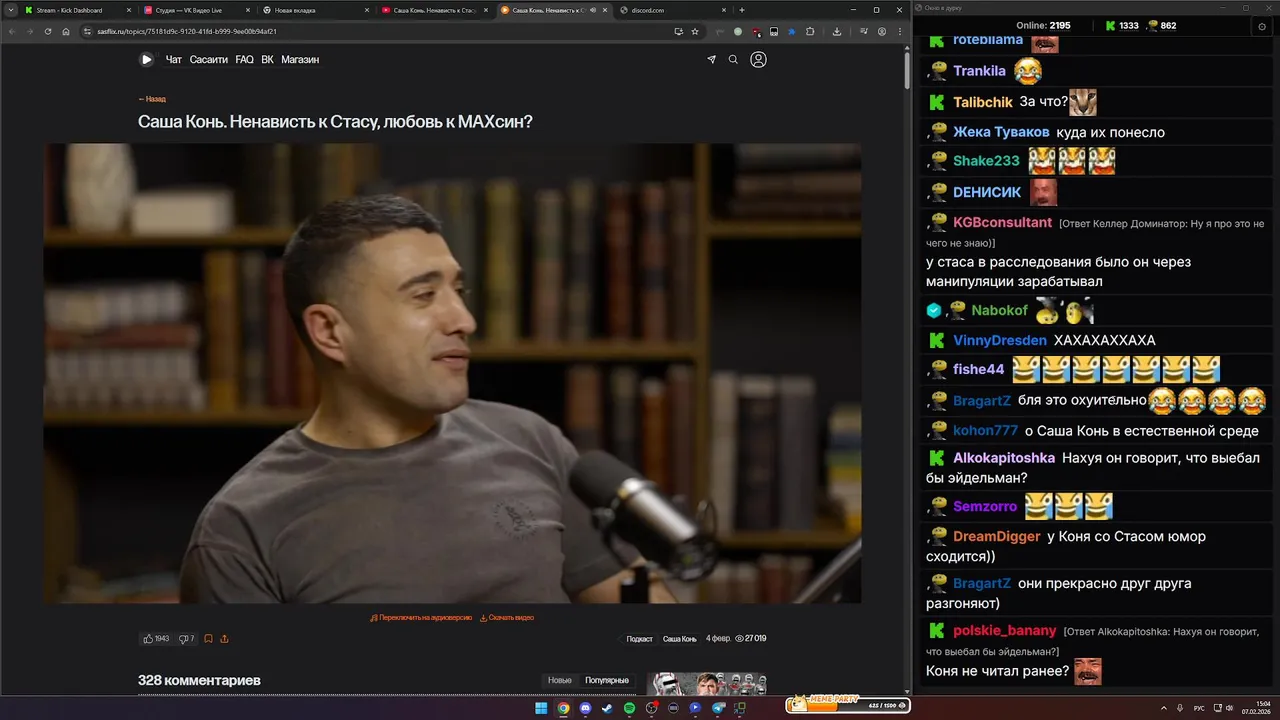
Task: Switch to Новая вкладка tab
Action: pyautogui.click(x=315, y=10)
